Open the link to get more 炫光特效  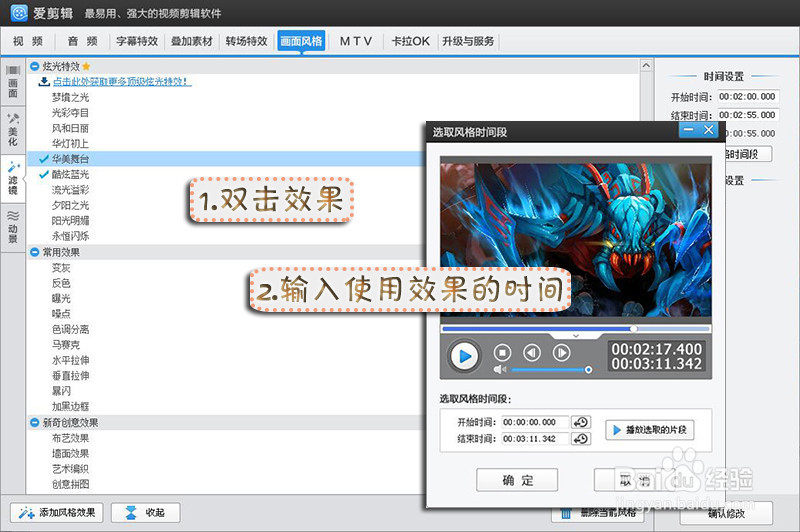pyautogui.click(x=122, y=82)
